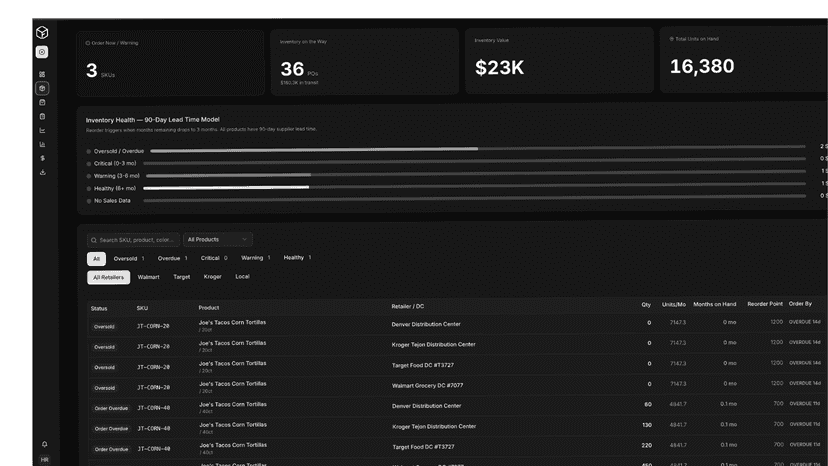Open notifications bell icon
The image size is (828, 466).
tap(44, 444)
